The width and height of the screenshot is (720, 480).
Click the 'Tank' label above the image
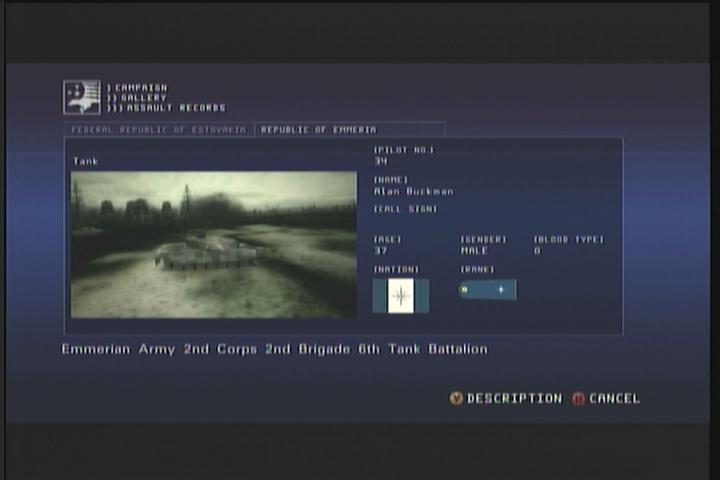tap(85, 161)
